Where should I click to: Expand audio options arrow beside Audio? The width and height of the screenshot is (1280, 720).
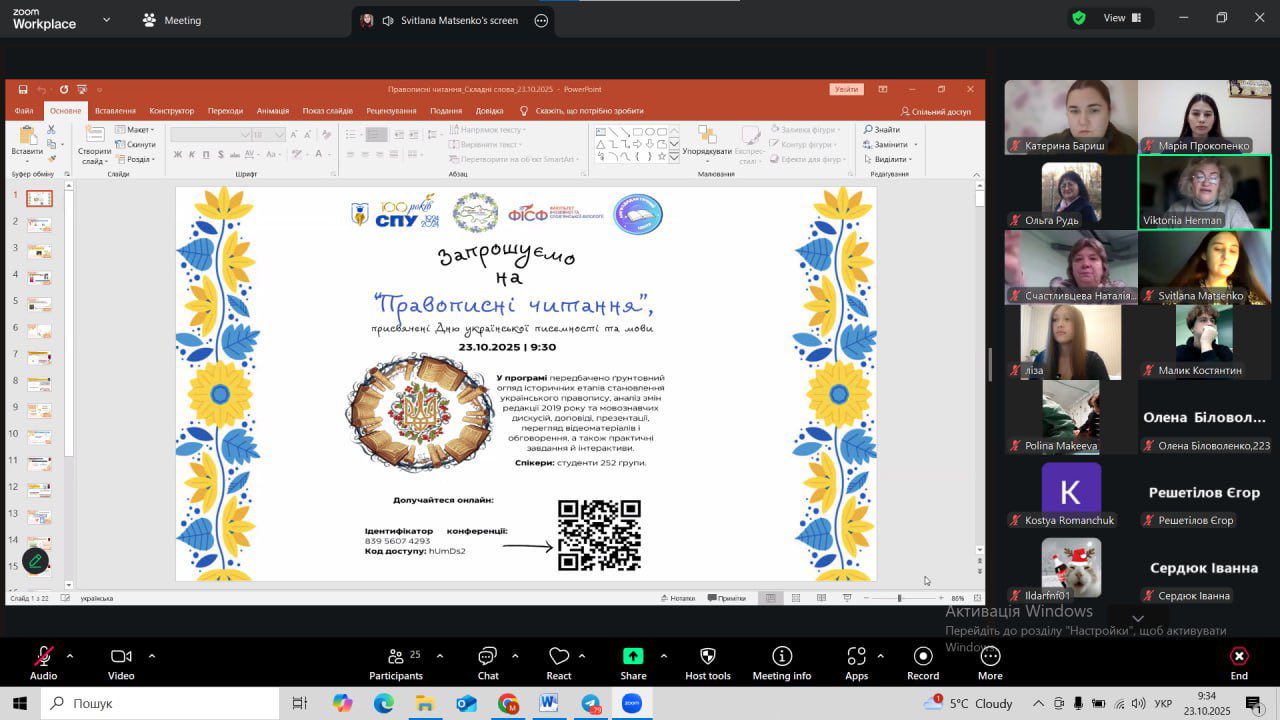coord(70,656)
